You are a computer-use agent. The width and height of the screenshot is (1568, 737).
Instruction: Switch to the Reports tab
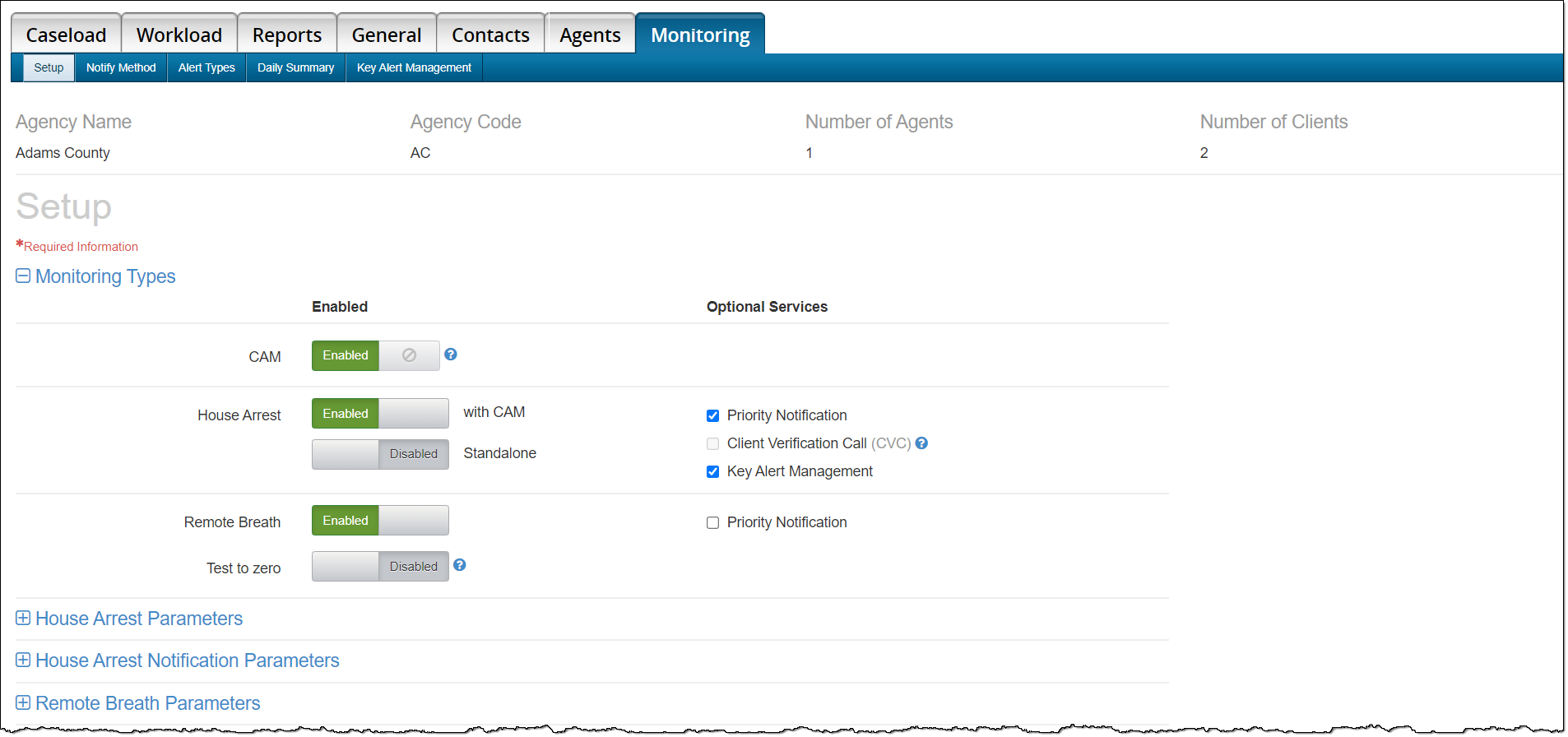[x=286, y=35]
